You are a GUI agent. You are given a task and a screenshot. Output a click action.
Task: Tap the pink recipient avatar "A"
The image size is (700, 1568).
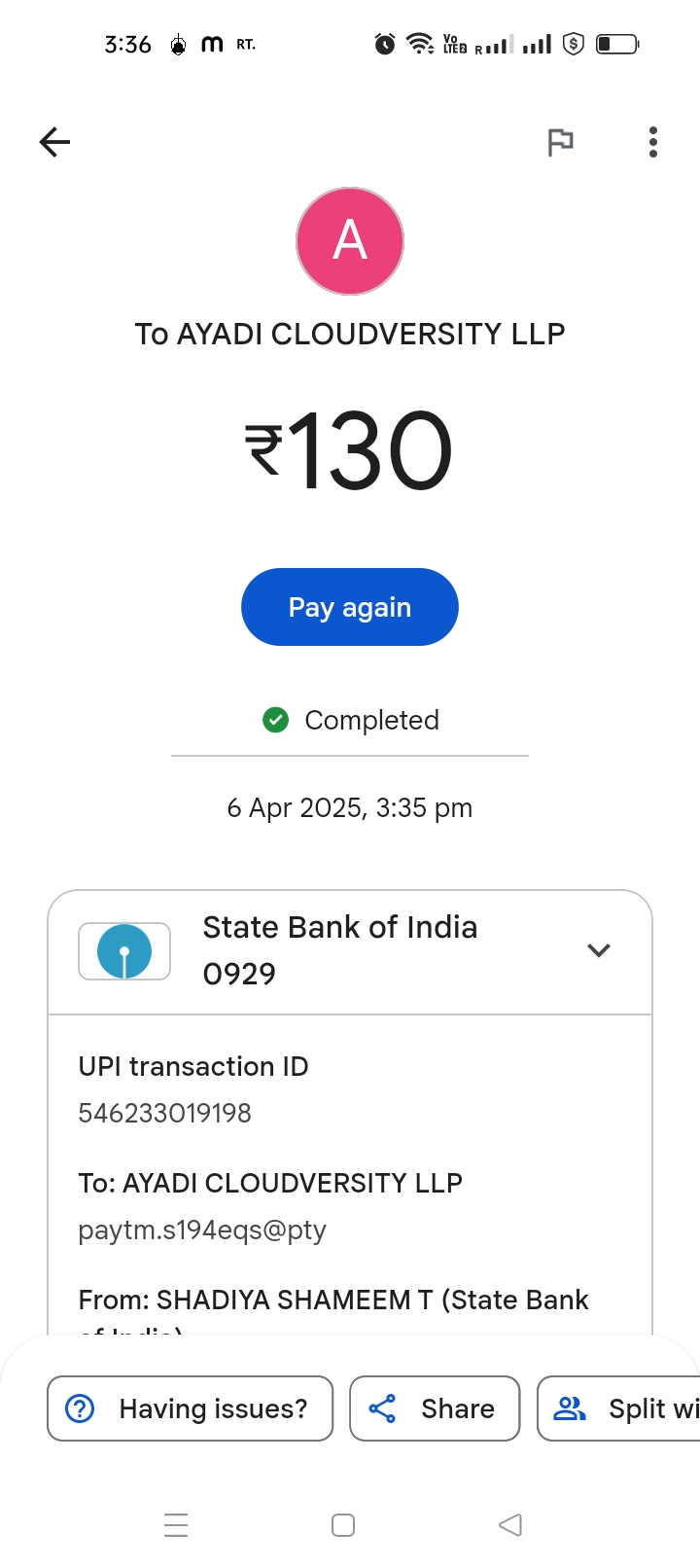tap(350, 241)
